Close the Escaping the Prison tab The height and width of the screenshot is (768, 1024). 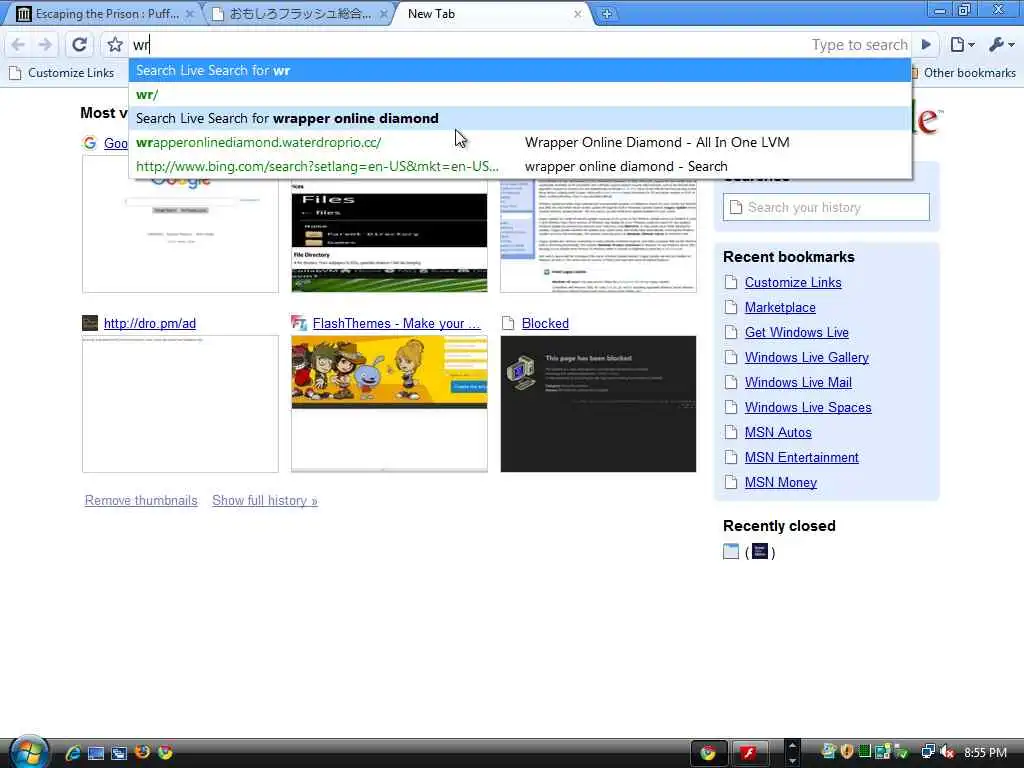189,14
